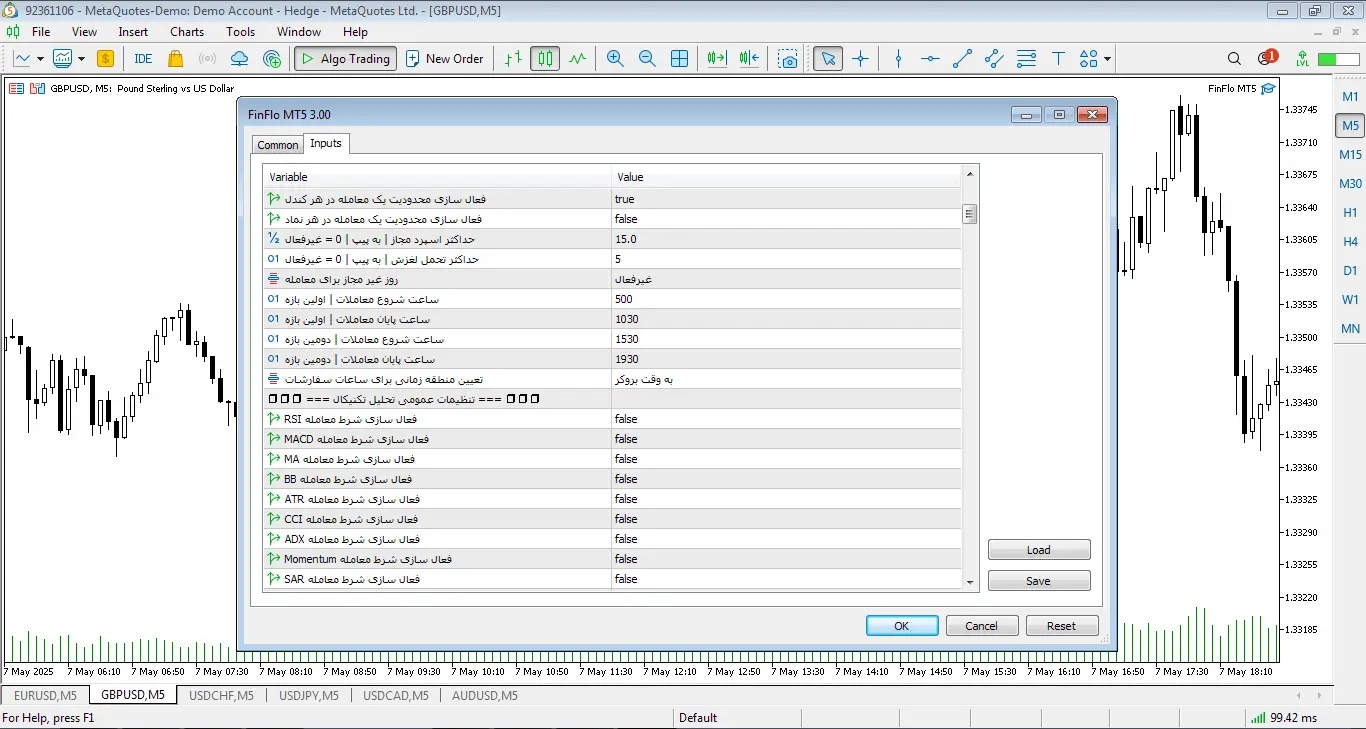Viewport: 1366px width, 729px height.
Task: Zoom in on the chart
Action: pyautogui.click(x=615, y=59)
